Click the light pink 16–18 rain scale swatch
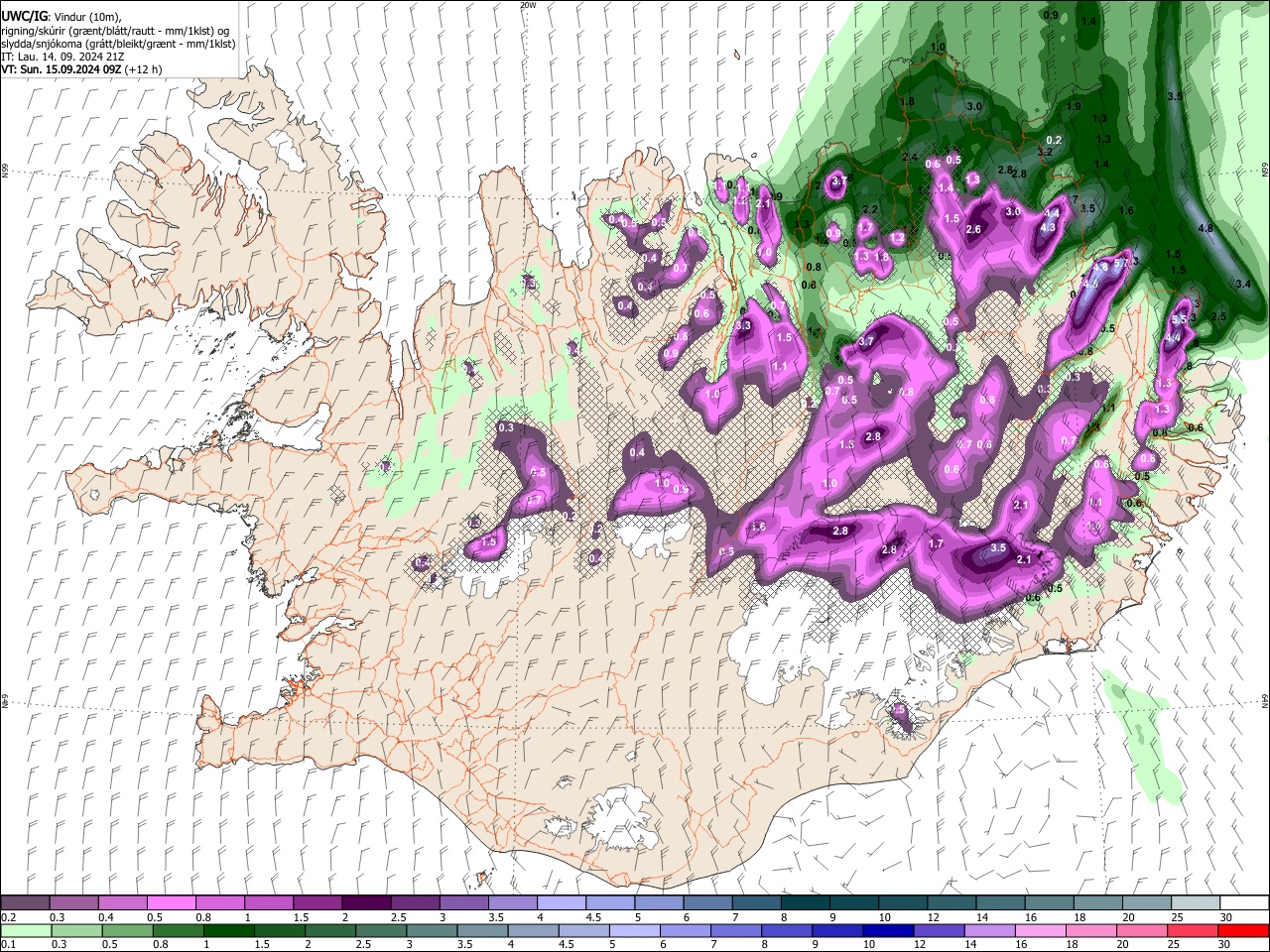Viewport: 1270px width, 952px height. tap(1041, 930)
